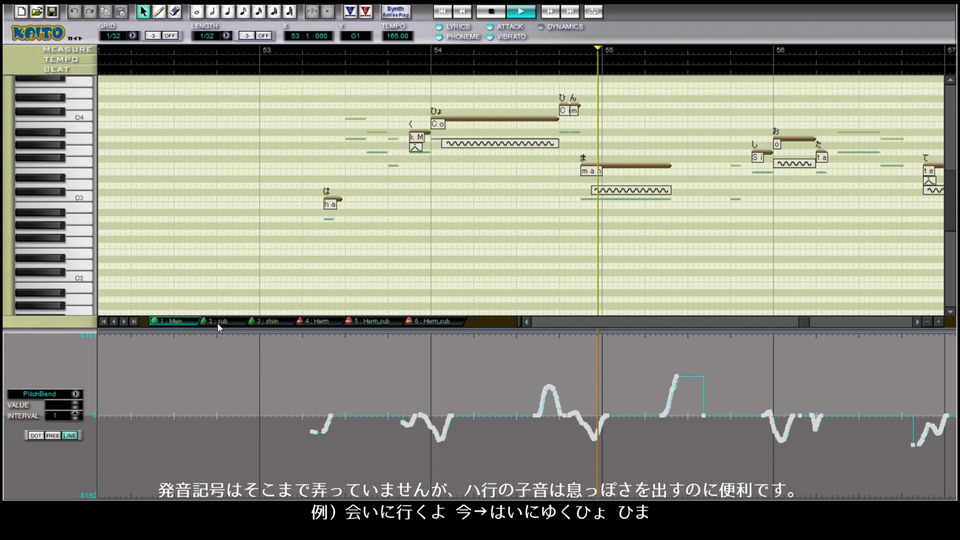The image size is (960, 540).
Task: Click the X position 53:1:060 field
Action: [x=309, y=36]
